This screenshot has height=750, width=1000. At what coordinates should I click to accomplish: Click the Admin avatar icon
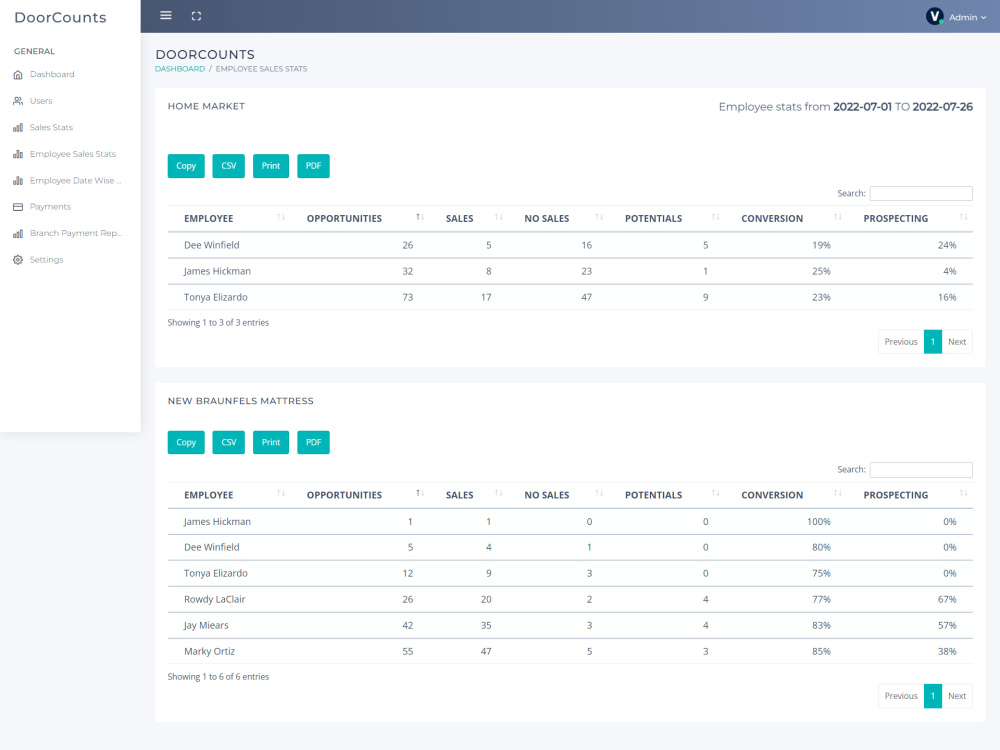pos(934,17)
